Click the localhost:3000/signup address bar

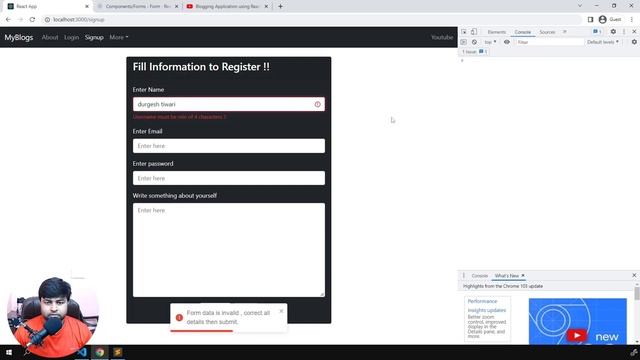click(312, 19)
